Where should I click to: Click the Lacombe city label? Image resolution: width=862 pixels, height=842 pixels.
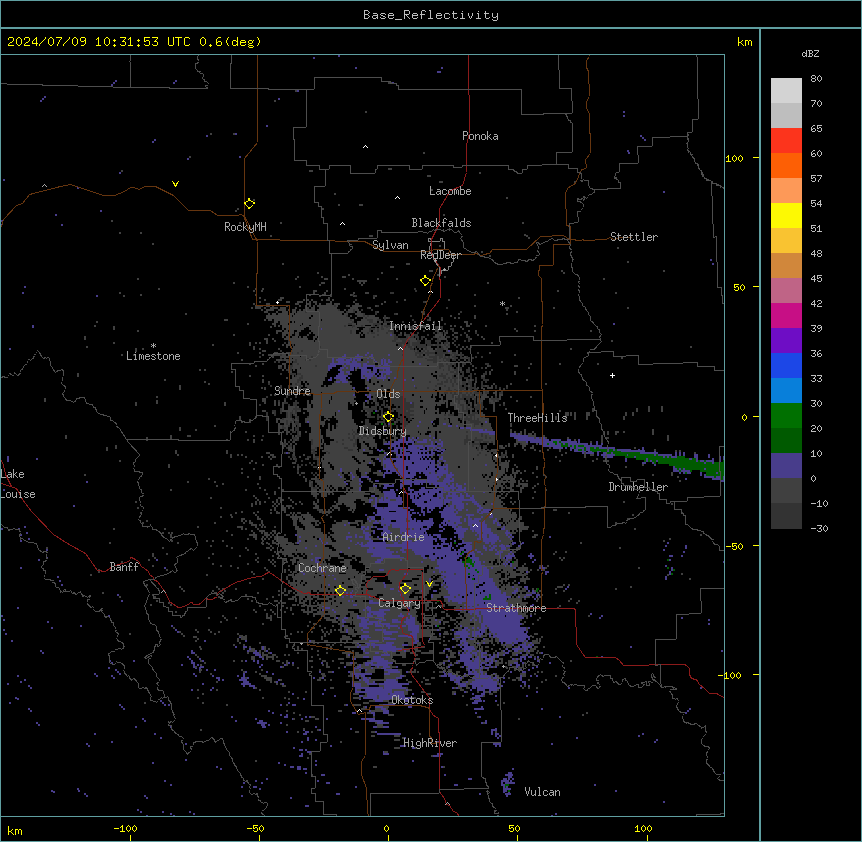click(x=450, y=191)
